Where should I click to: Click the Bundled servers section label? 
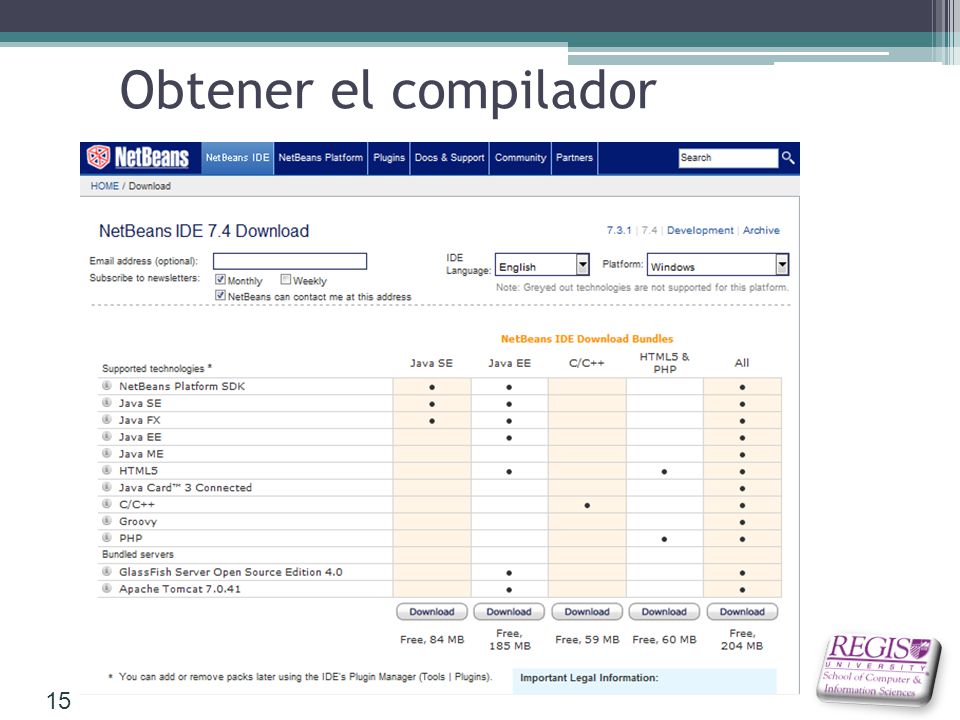[138, 554]
